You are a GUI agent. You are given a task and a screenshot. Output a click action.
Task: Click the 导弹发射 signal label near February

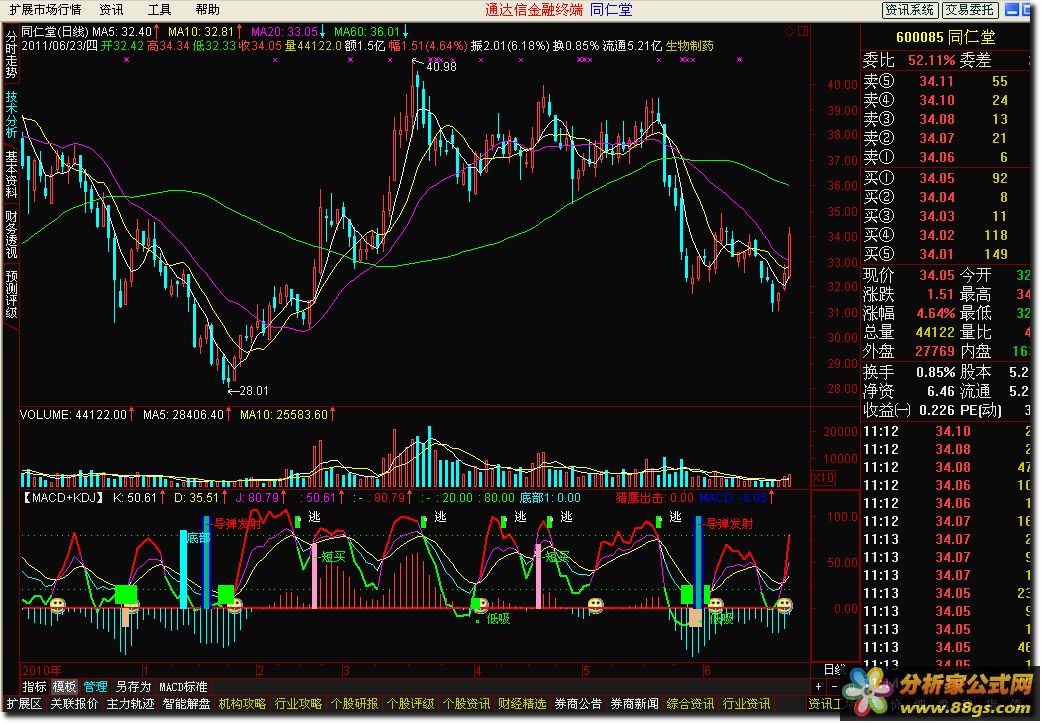pyautogui.click(x=237, y=524)
